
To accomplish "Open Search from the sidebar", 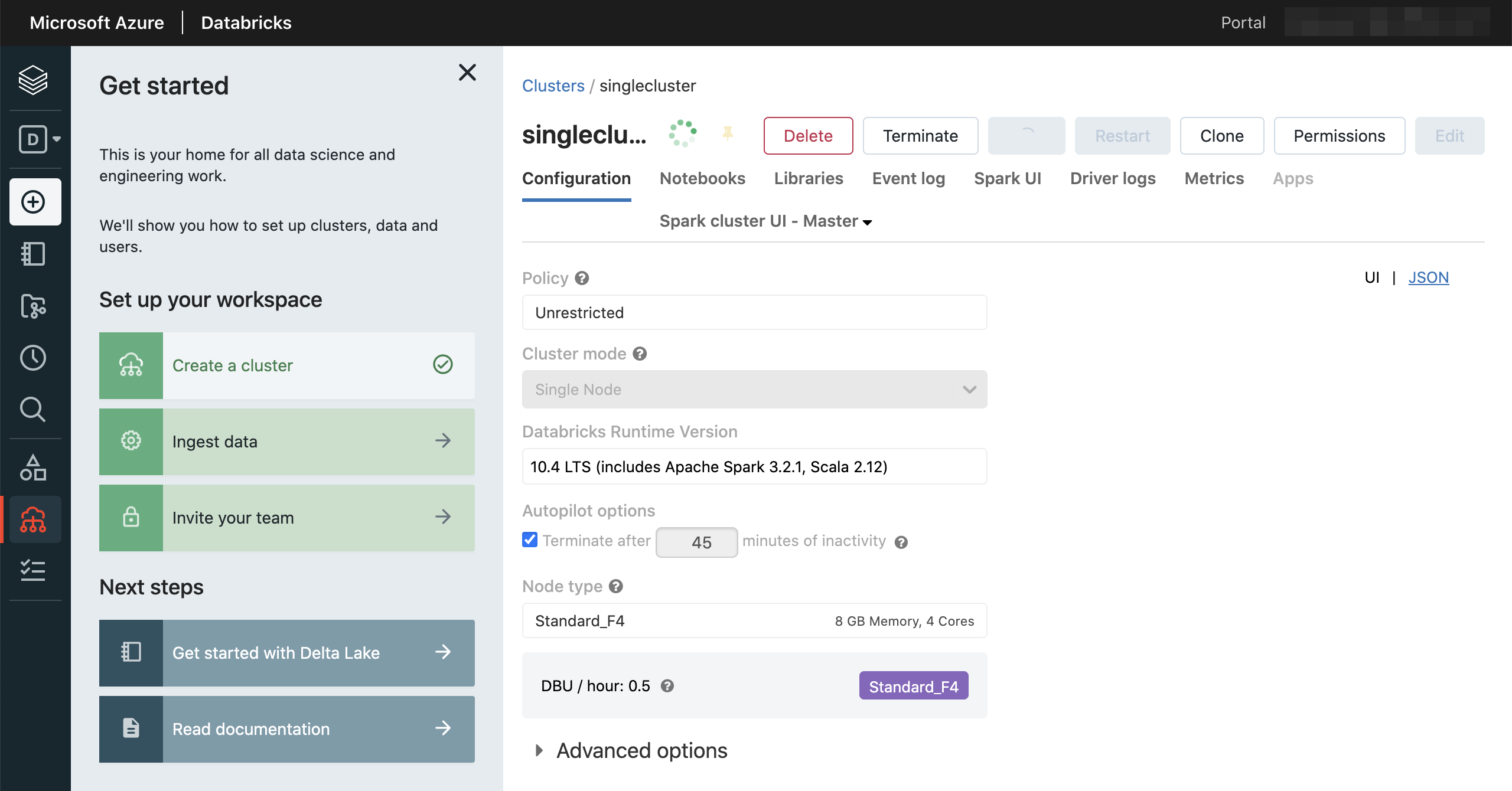I will (34, 410).
